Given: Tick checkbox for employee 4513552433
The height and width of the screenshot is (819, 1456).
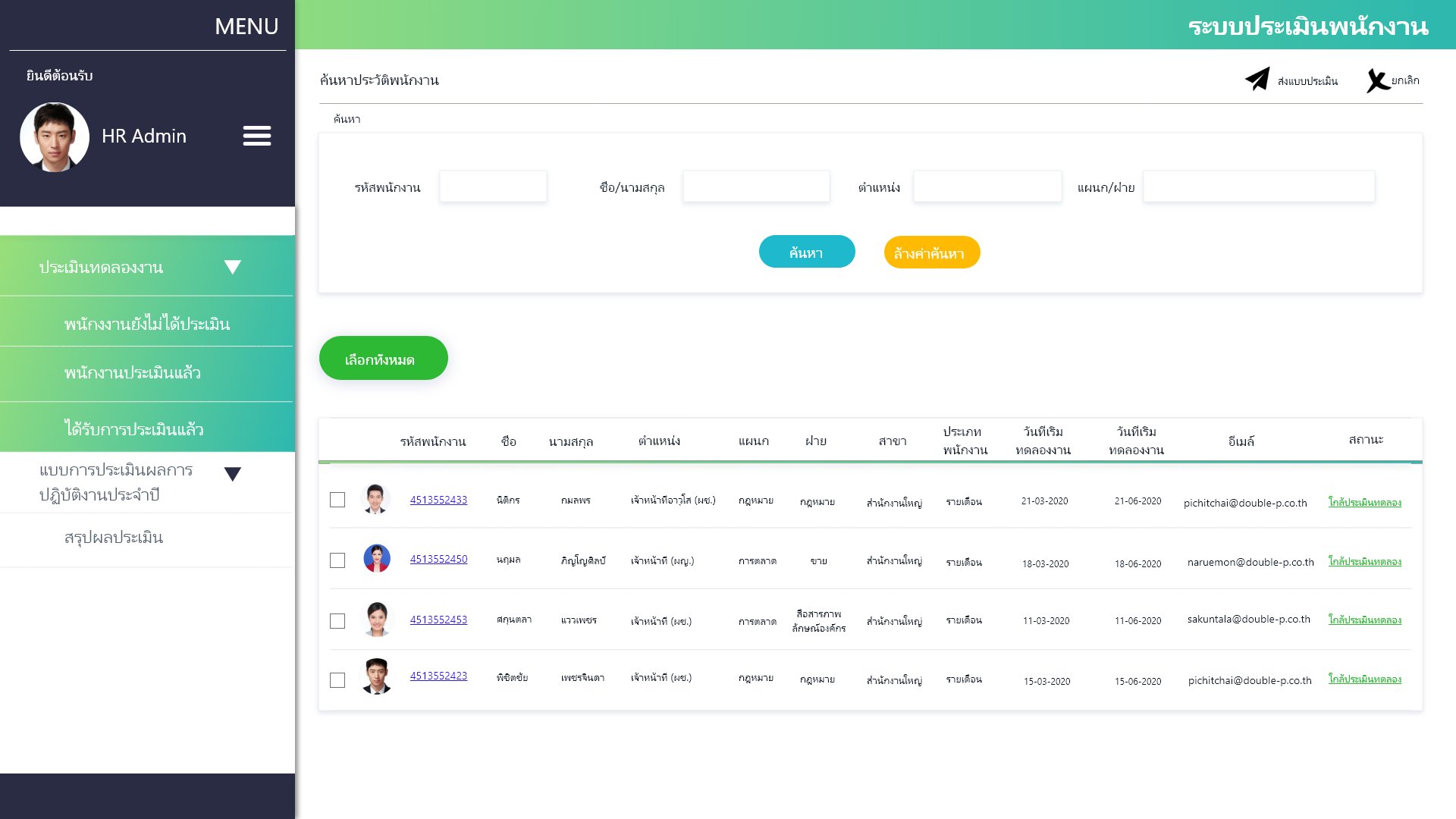Looking at the screenshot, I should click(x=337, y=500).
